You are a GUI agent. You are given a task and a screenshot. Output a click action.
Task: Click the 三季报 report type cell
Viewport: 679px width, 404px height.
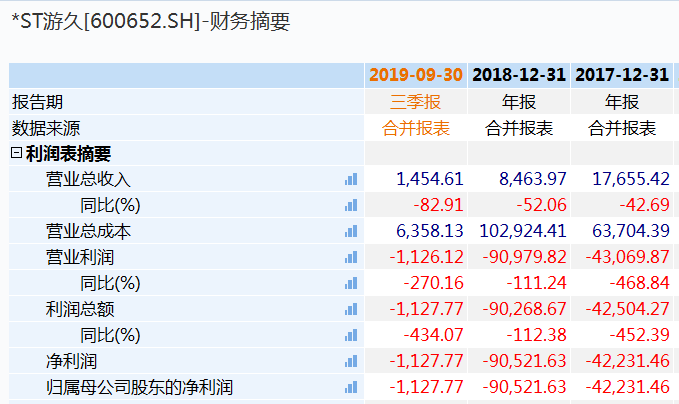pos(415,102)
